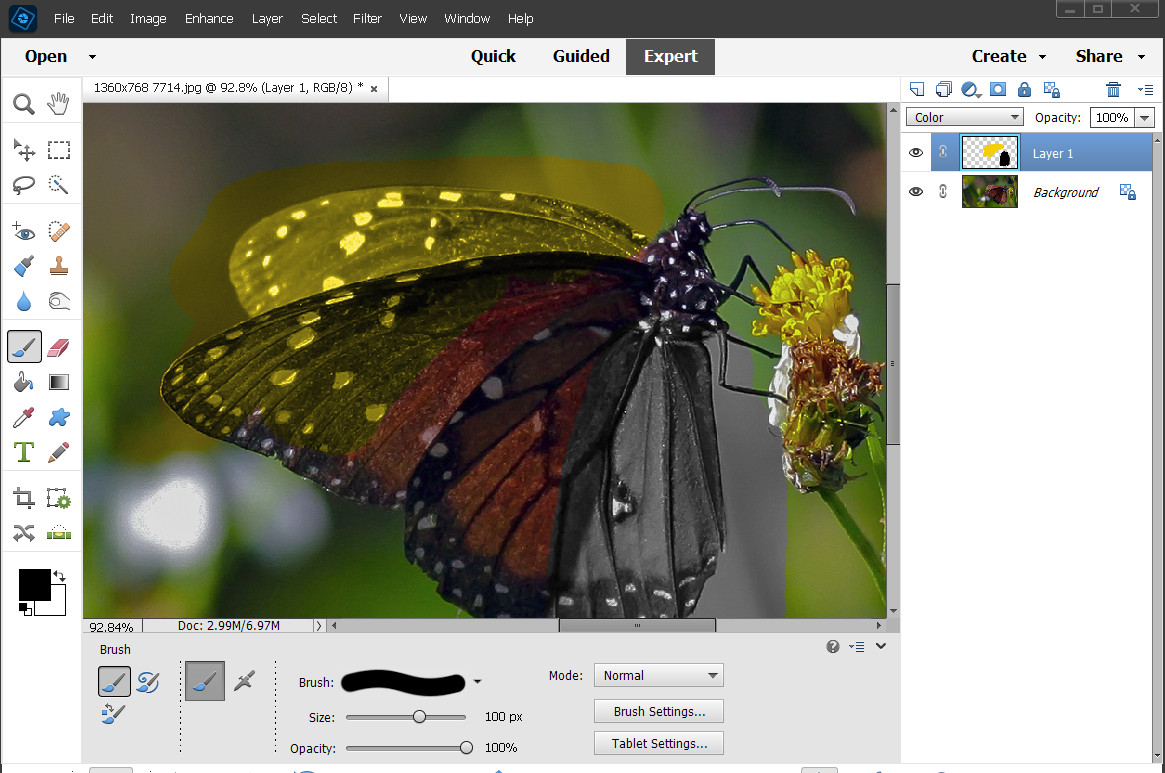1165x773 pixels.
Task: Toggle visibility of Layer 1
Action: (x=916, y=152)
